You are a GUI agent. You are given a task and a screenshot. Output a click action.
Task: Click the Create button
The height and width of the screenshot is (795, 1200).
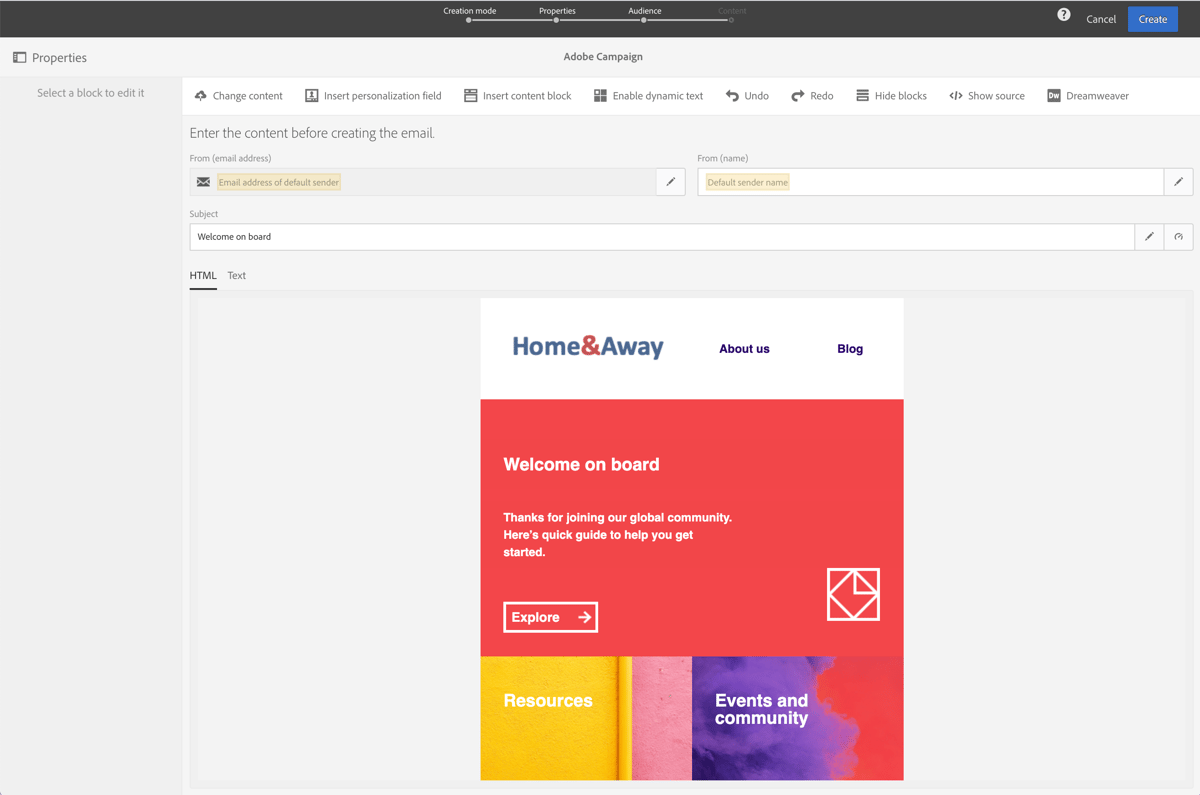(1152, 18)
